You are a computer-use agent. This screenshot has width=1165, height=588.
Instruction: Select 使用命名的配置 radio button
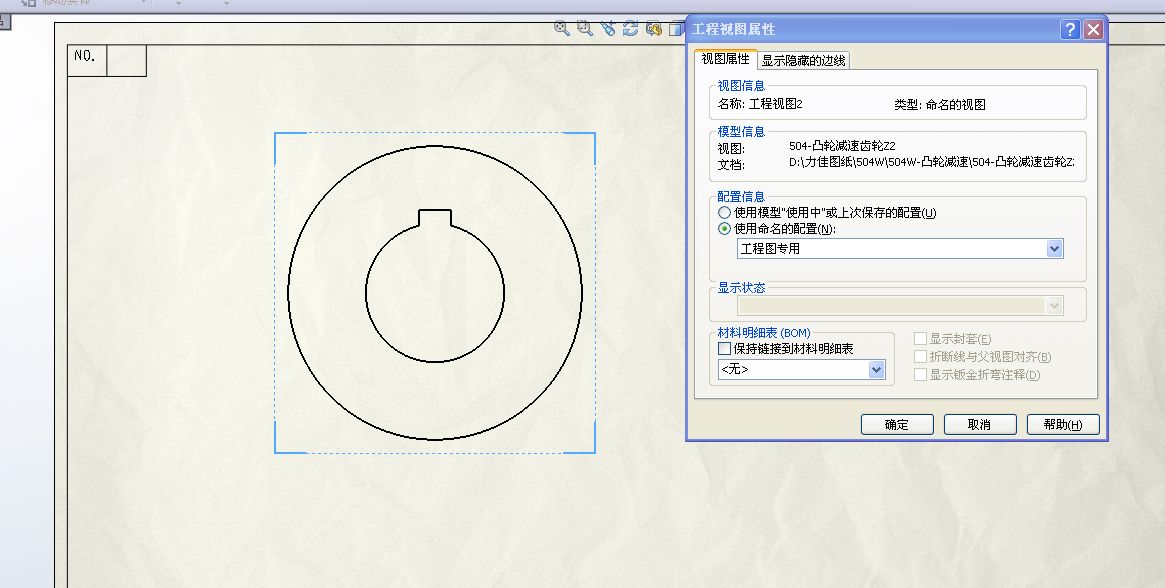[724, 229]
